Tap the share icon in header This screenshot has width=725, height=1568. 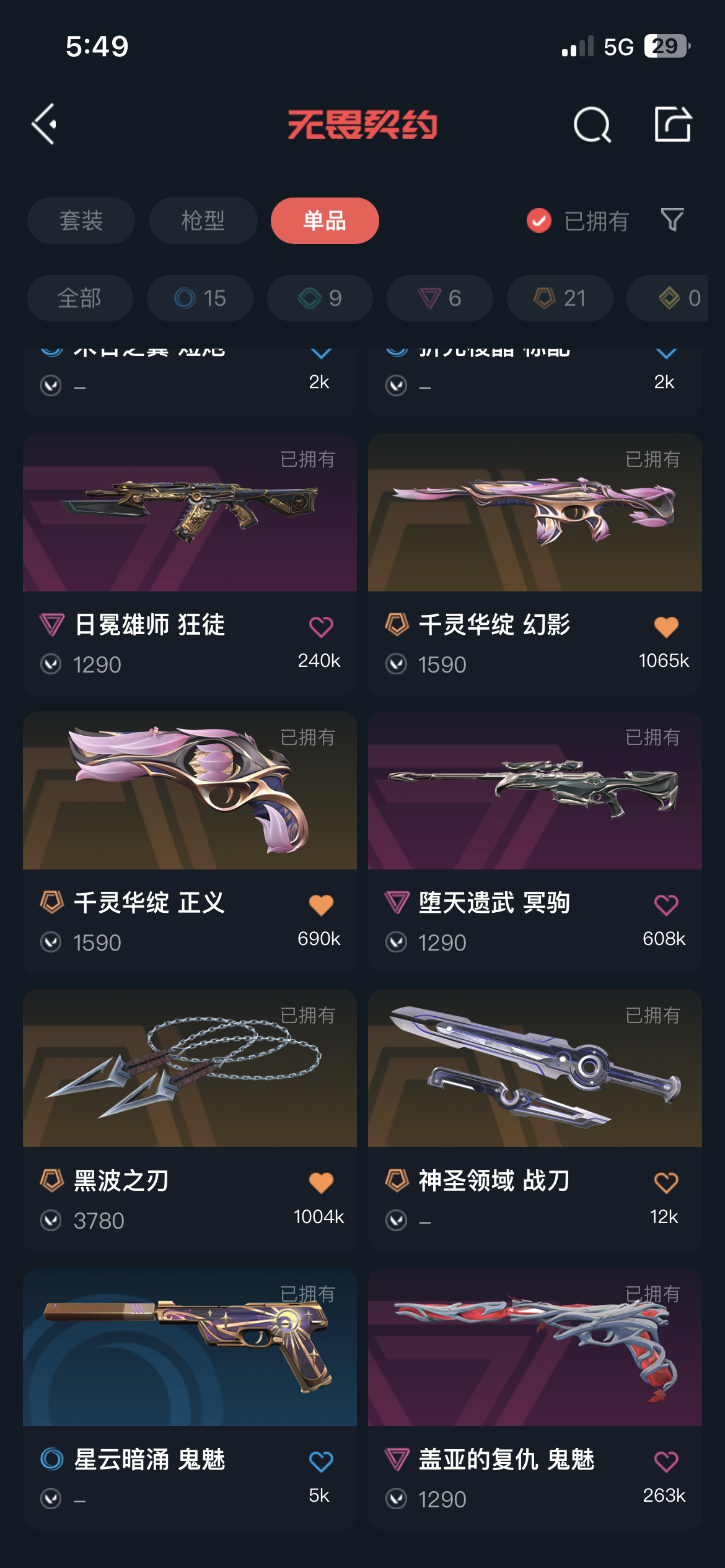point(673,124)
